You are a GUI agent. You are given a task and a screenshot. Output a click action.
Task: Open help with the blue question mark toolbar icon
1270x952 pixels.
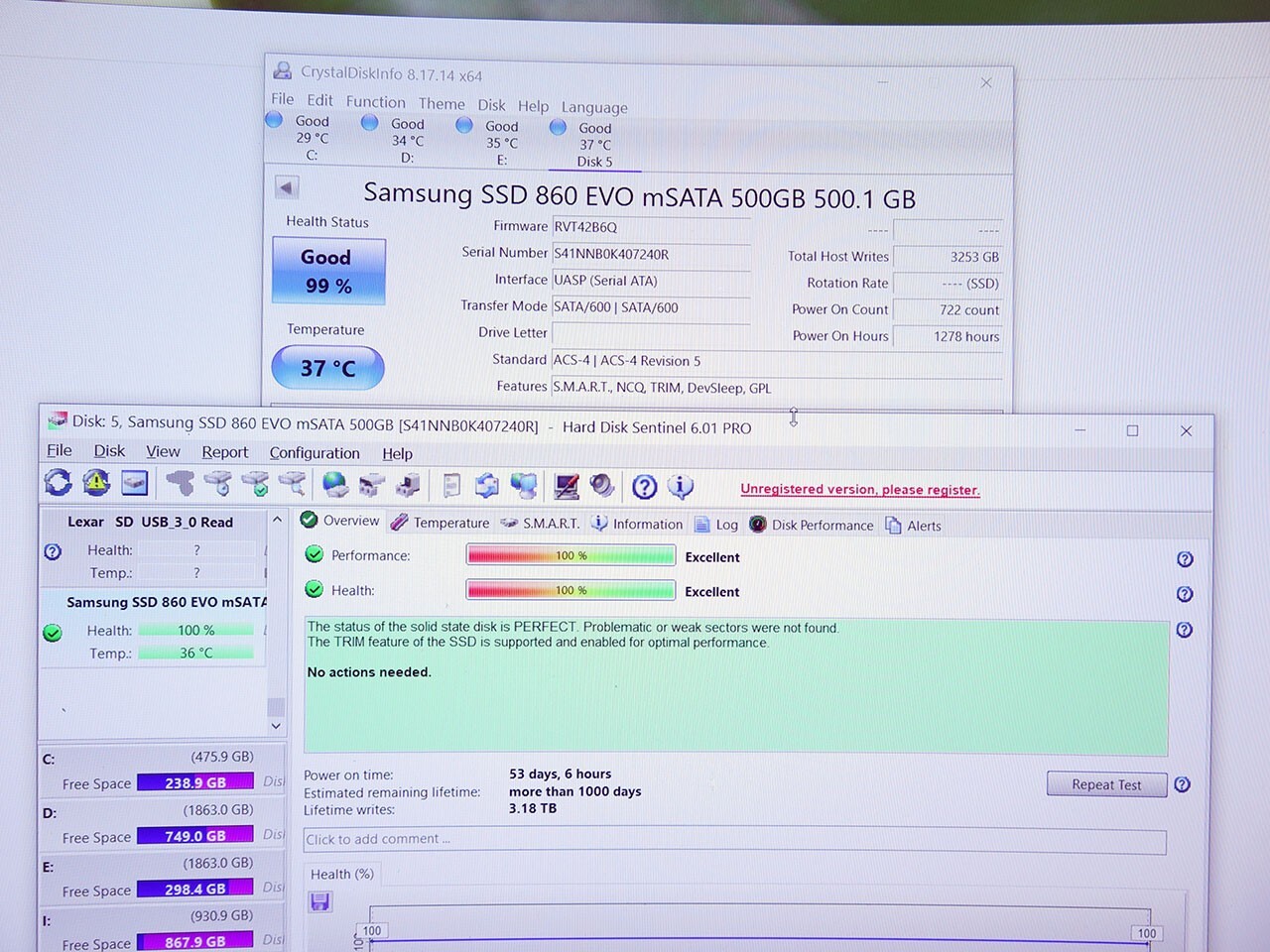point(645,487)
